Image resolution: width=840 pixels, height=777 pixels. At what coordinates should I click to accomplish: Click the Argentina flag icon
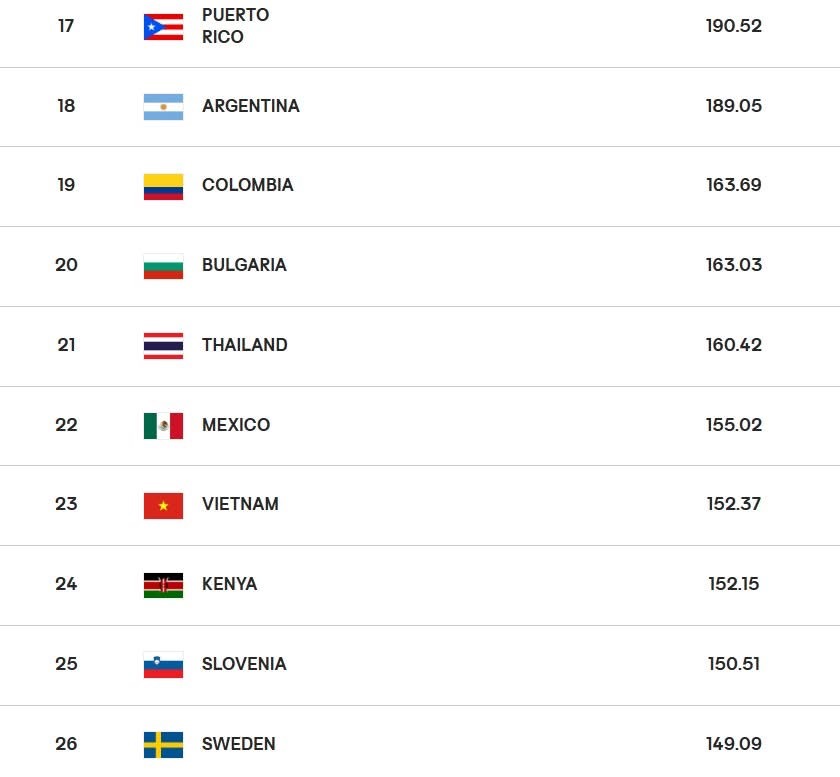(x=163, y=107)
